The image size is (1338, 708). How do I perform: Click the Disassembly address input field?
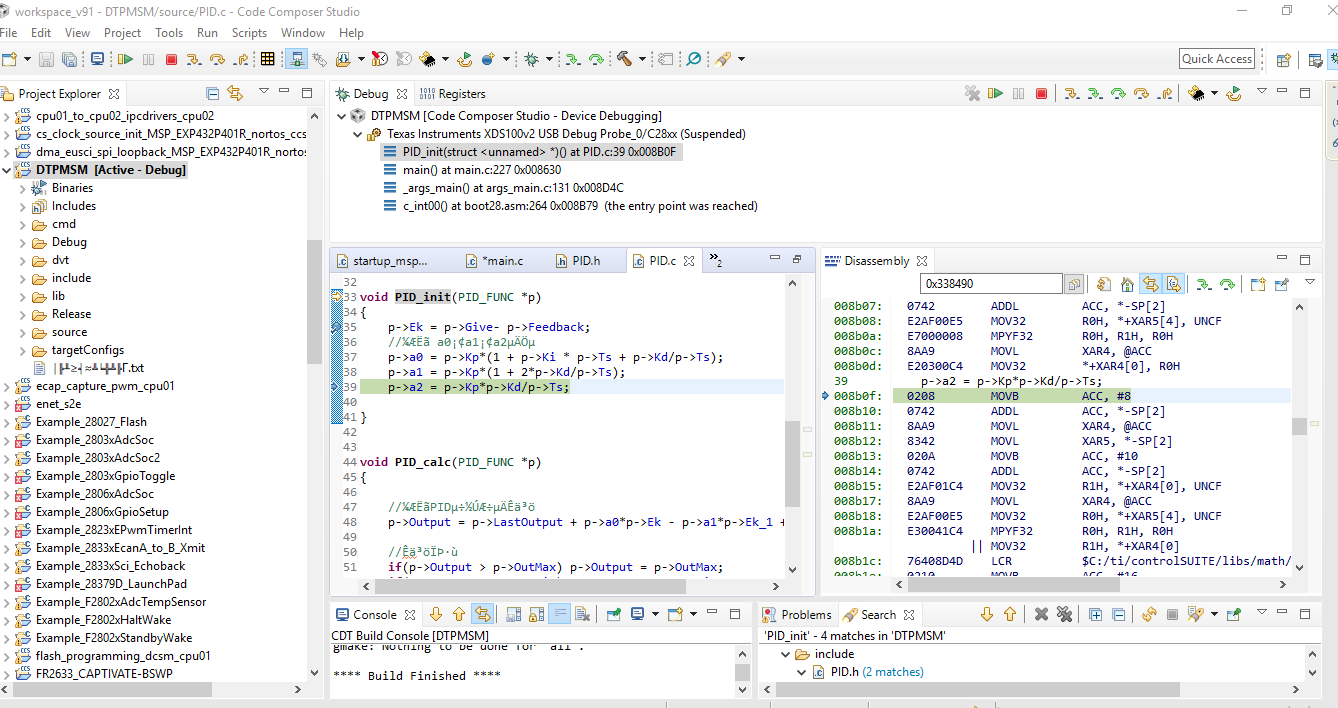click(x=990, y=284)
